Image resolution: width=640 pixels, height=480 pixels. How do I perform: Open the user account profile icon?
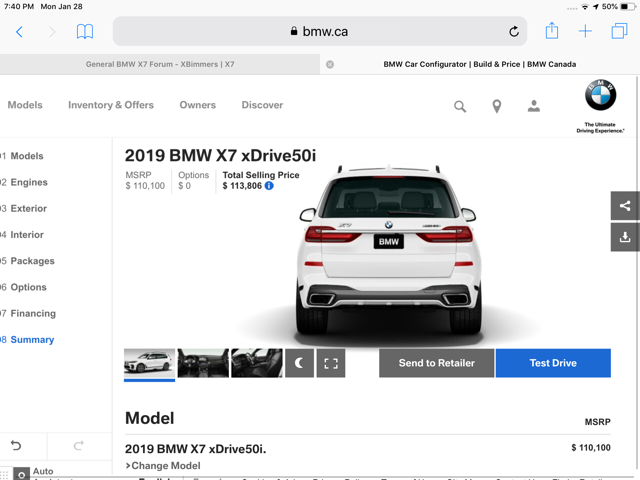(x=534, y=106)
